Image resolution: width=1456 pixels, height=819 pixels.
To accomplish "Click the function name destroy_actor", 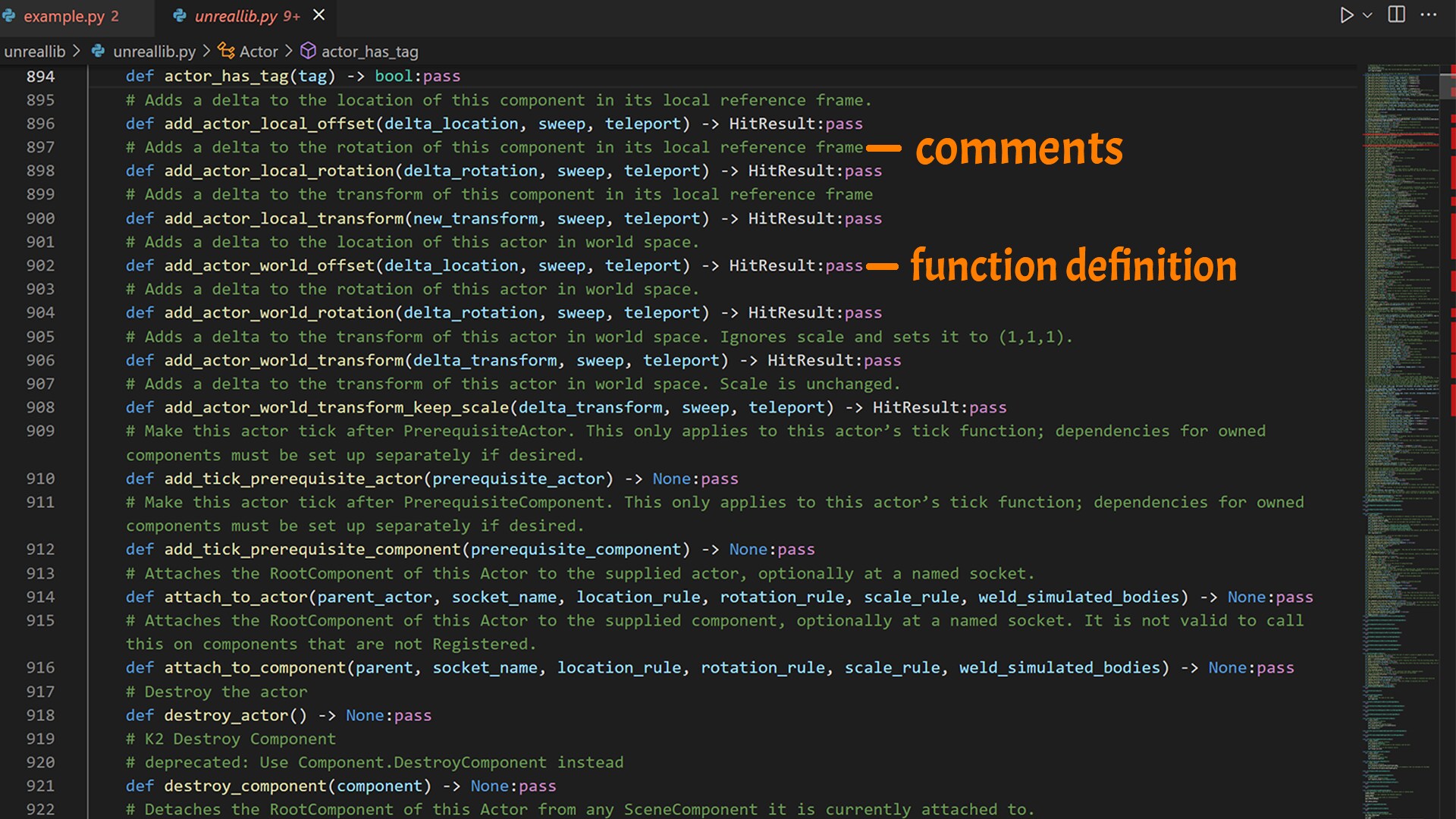I will click(x=226, y=715).
